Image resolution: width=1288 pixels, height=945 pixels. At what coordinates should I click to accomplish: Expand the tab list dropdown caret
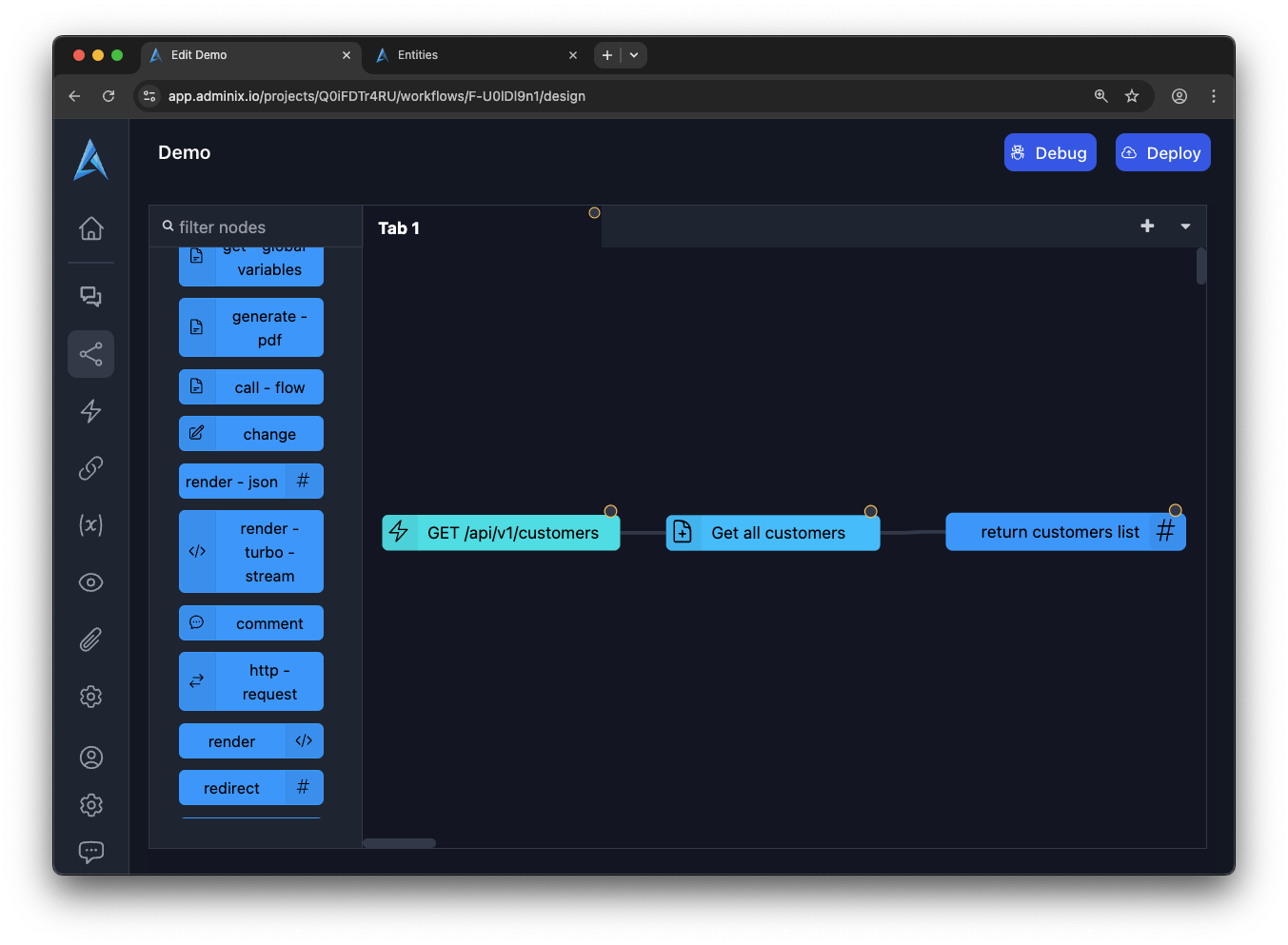1185,226
